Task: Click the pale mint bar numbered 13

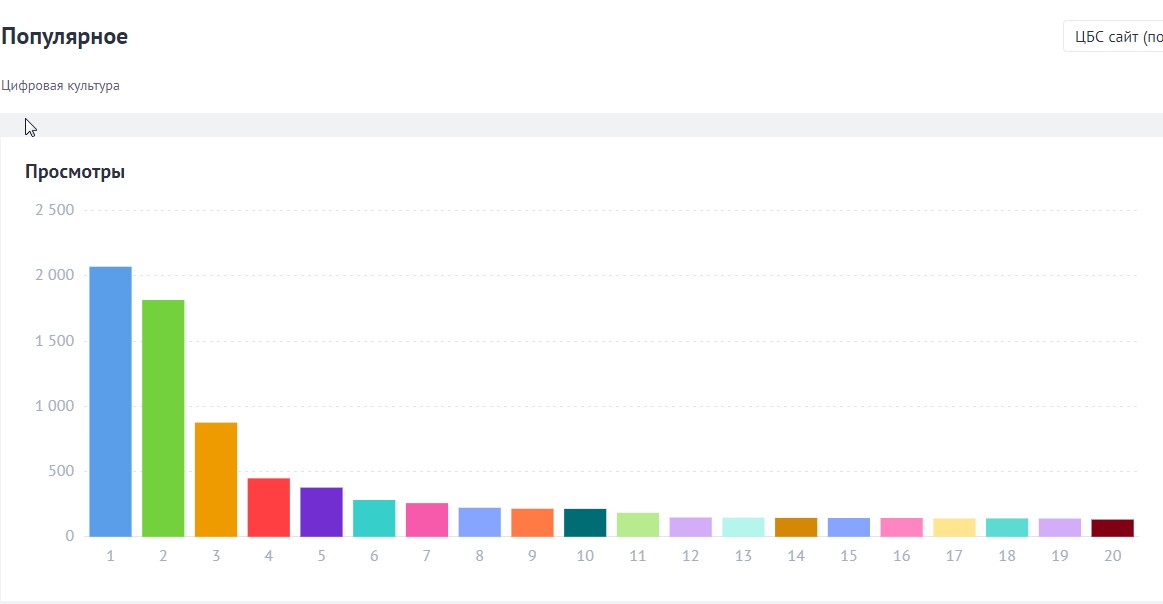Action: tap(743, 527)
